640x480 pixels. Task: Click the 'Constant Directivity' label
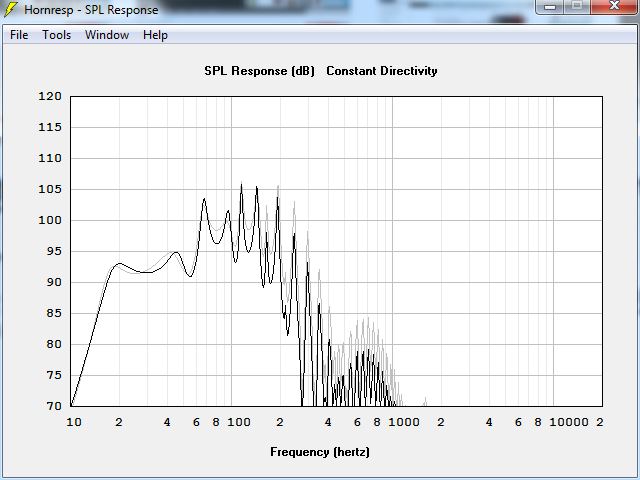382,71
